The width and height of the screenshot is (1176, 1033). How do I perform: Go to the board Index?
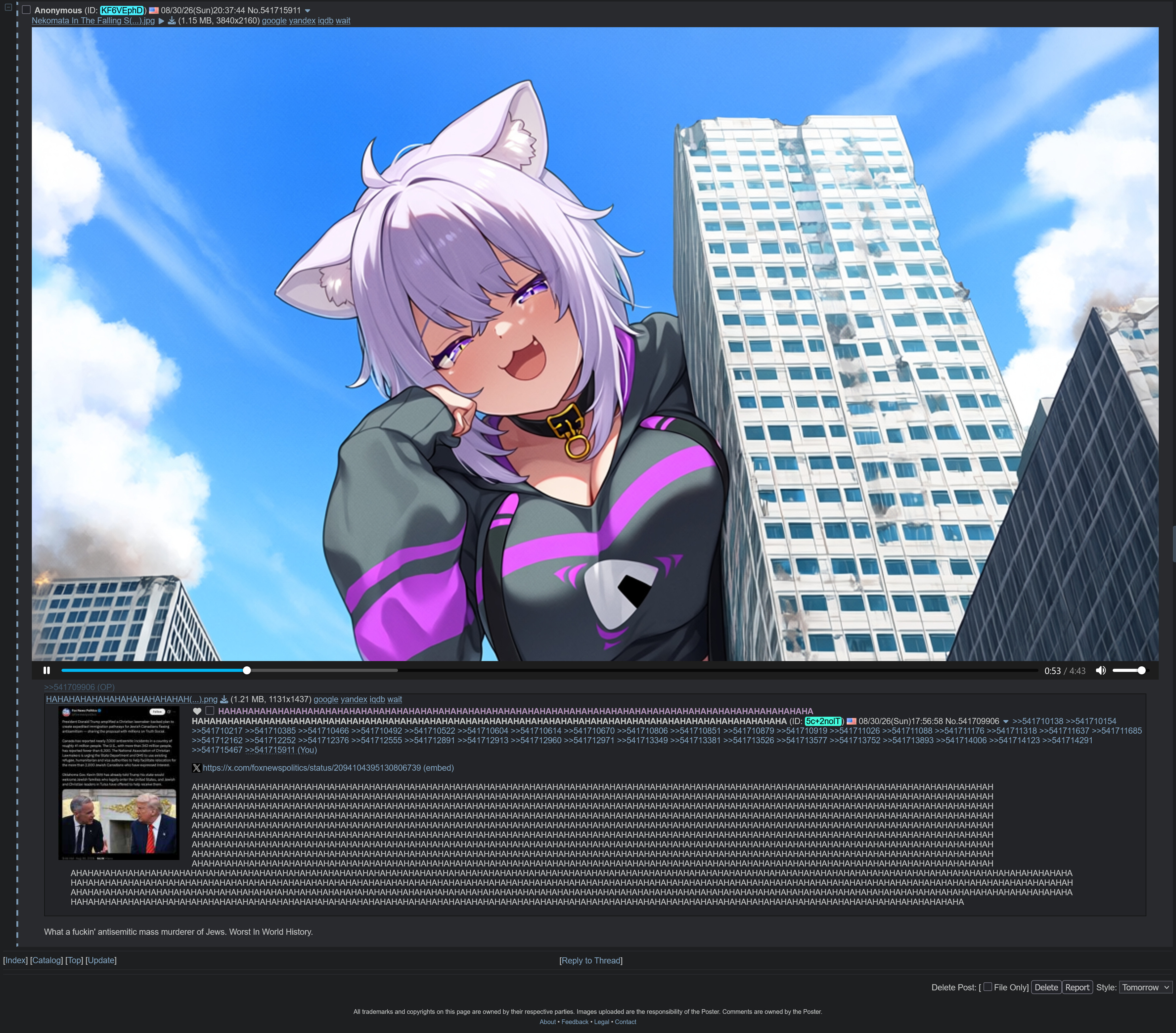[x=15, y=960]
